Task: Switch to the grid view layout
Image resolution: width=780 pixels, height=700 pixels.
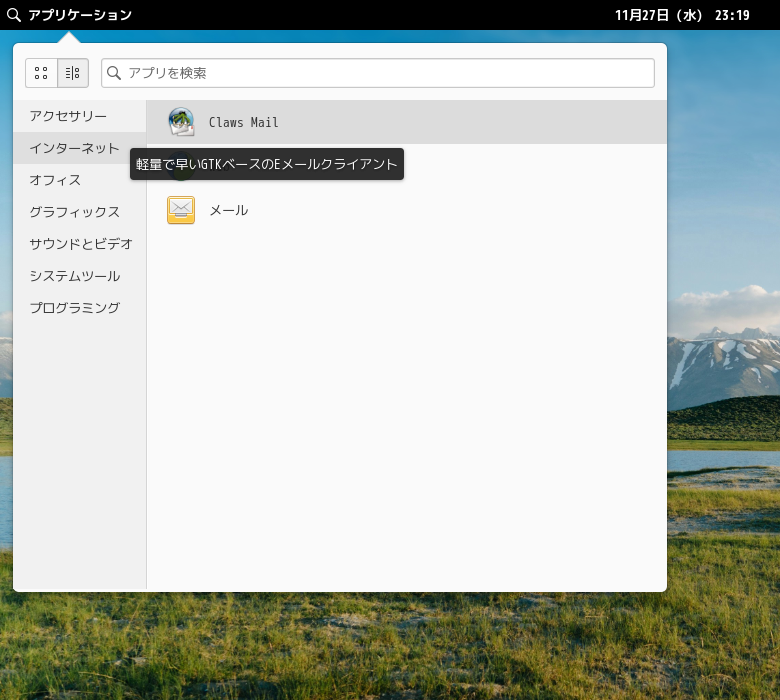Action: (x=41, y=73)
